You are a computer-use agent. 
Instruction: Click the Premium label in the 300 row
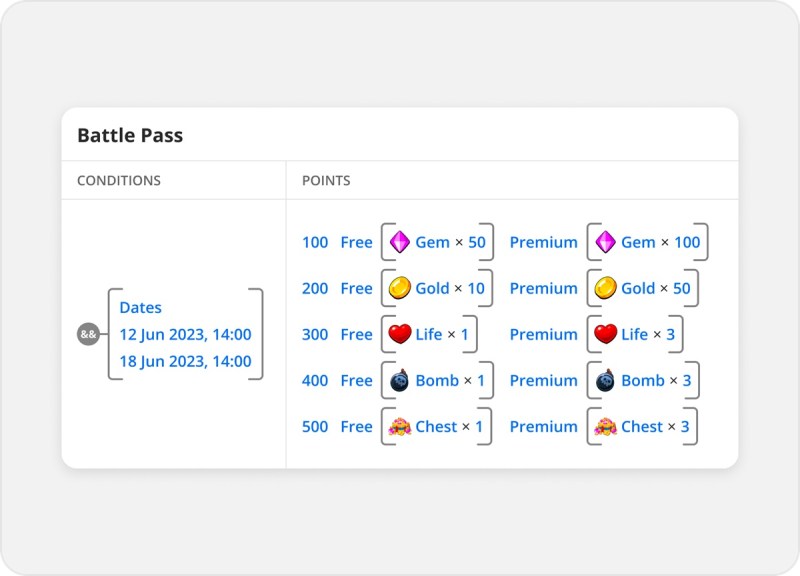pos(543,335)
